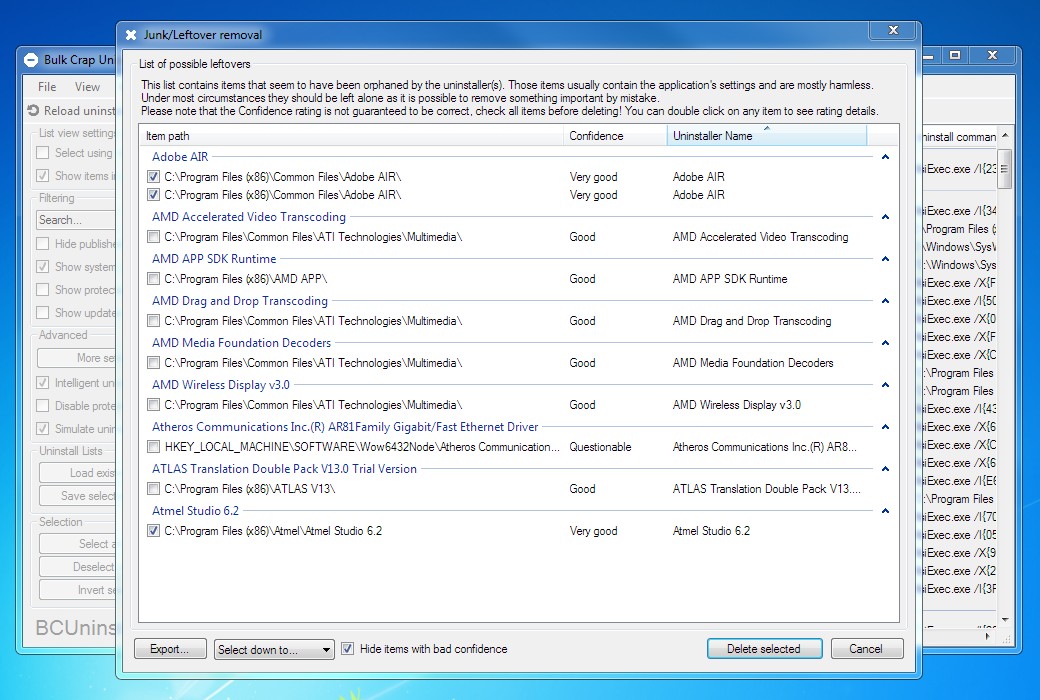Click the Delete selected button
This screenshot has width=1040, height=700.
764,649
